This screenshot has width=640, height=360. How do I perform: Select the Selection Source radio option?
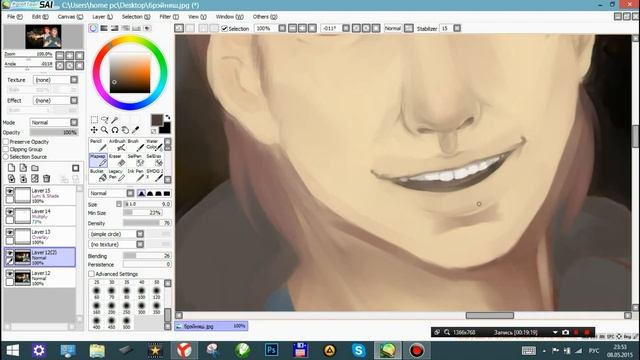(6, 156)
